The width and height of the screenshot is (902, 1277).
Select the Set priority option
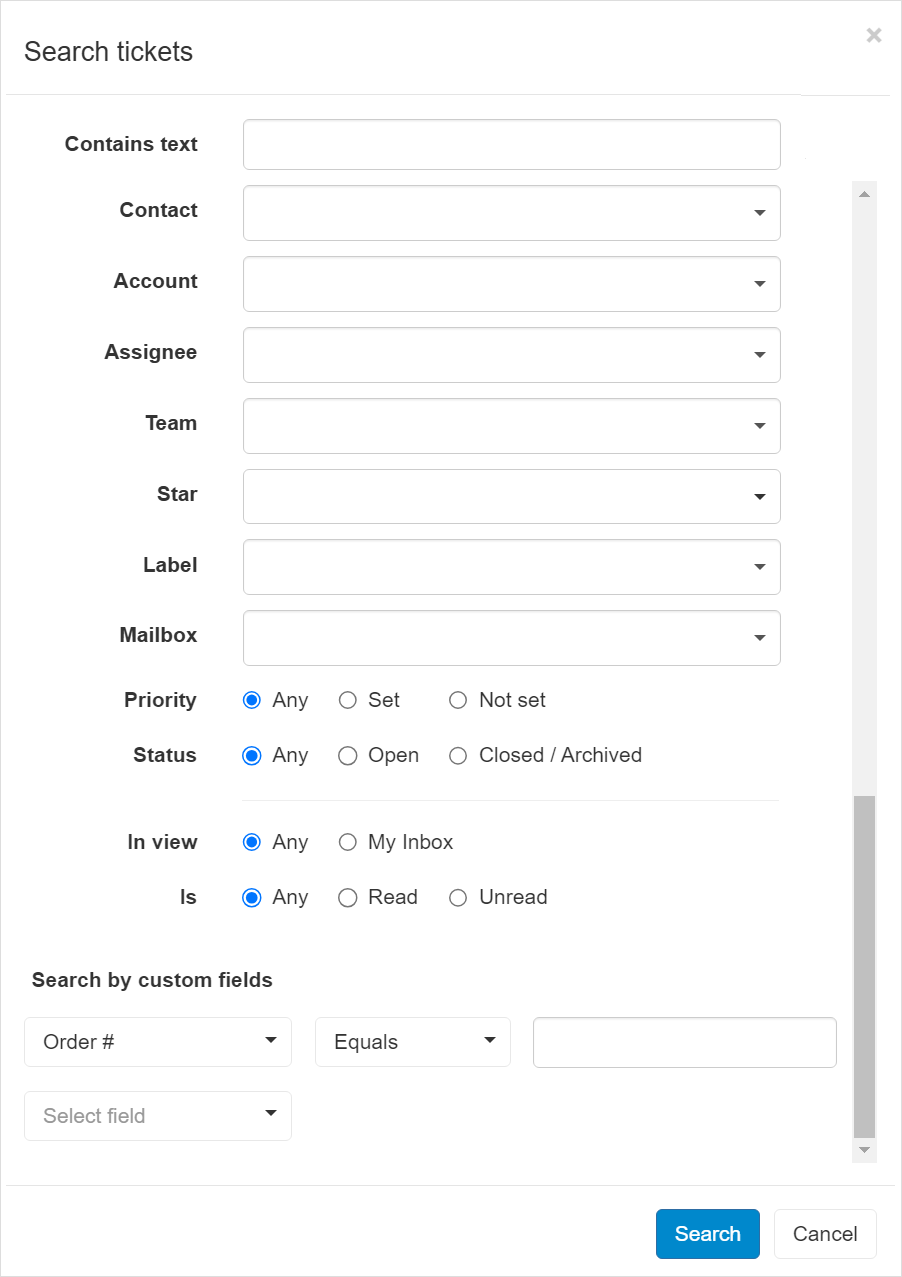click(x=347, y=700)
